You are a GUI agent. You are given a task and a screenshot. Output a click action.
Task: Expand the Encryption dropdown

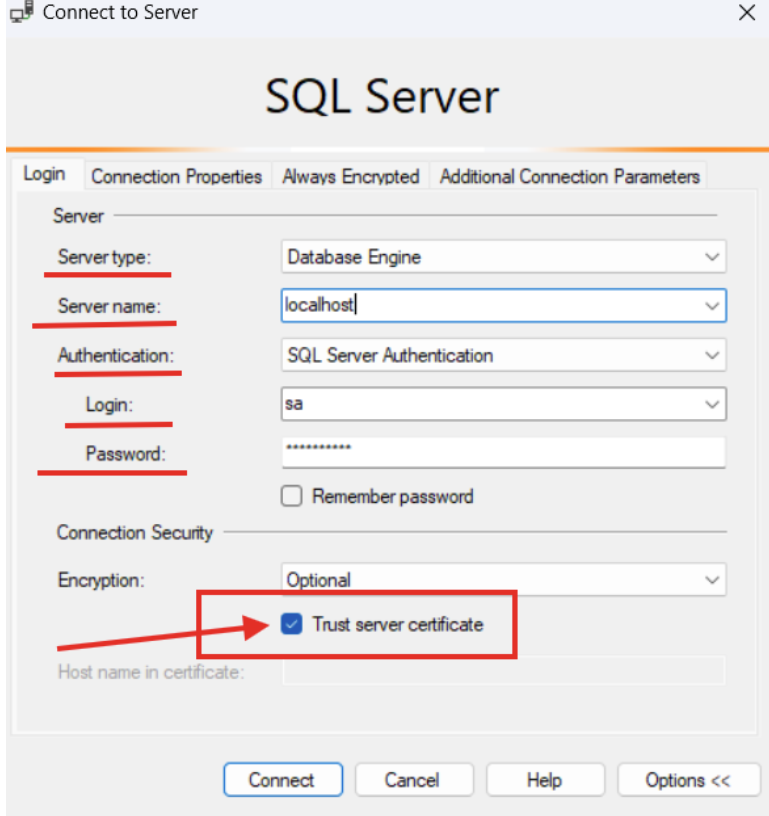point(712,580)
